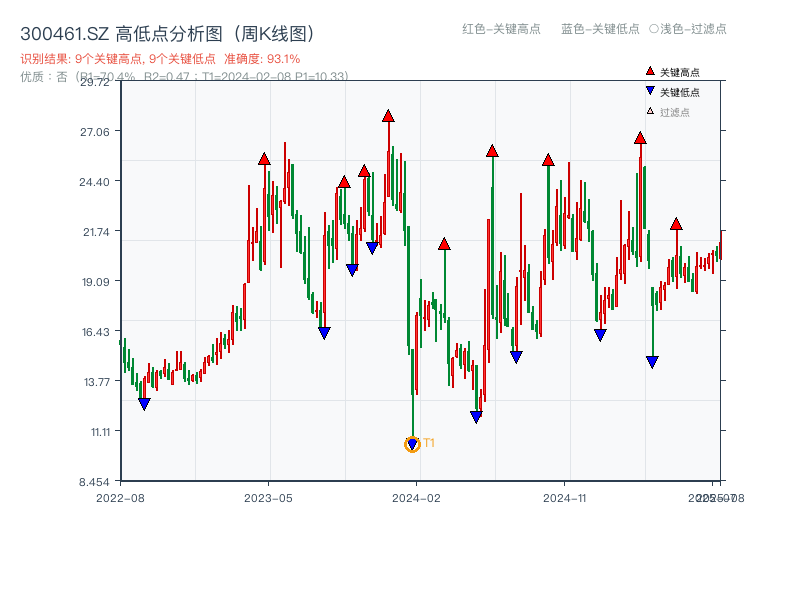
Task: Select the blue triangle at the T1 low point
Action: pos(412,441)
